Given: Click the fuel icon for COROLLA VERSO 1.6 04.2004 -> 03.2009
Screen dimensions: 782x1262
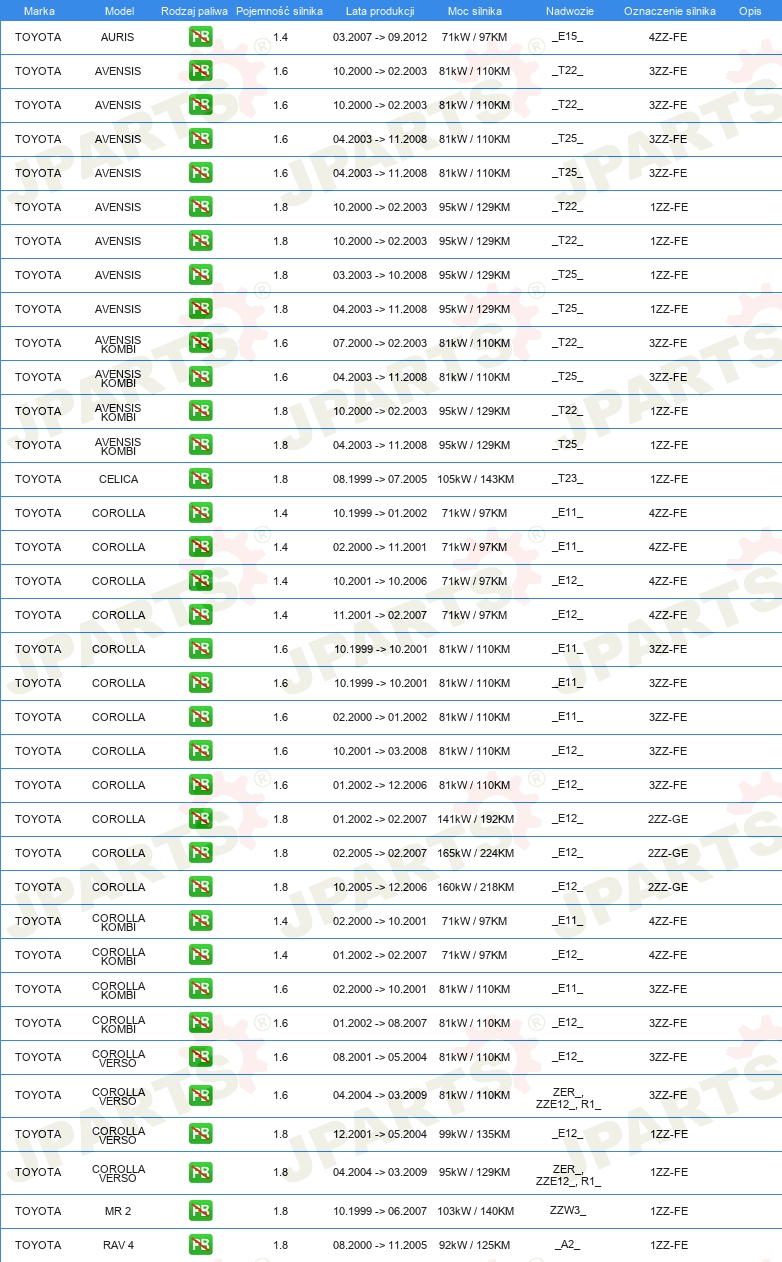Looking at the screenshot, I should (x=200, y=1095).
